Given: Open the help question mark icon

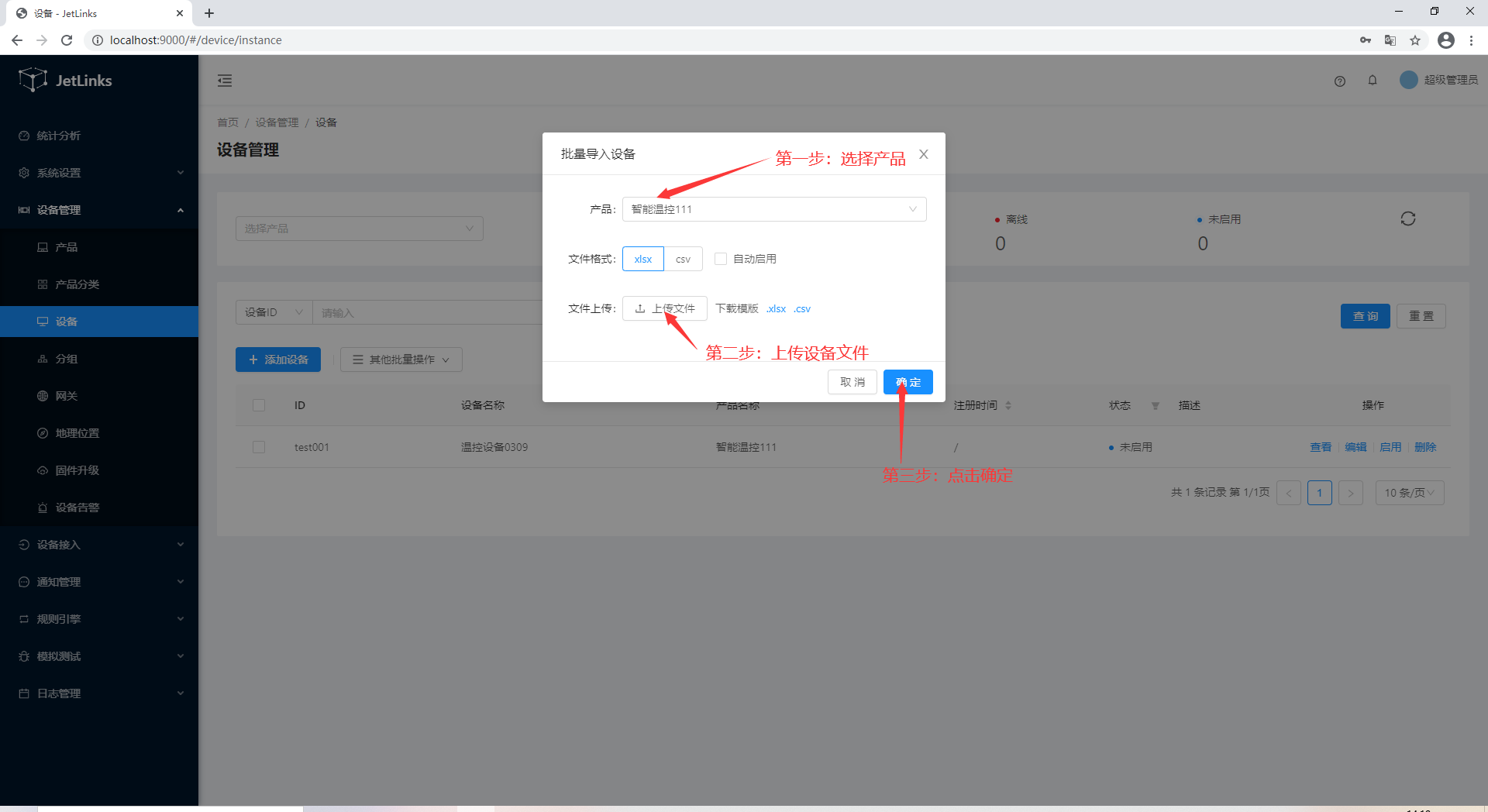Looking at the screenshot, I should tap(1339, 81).
